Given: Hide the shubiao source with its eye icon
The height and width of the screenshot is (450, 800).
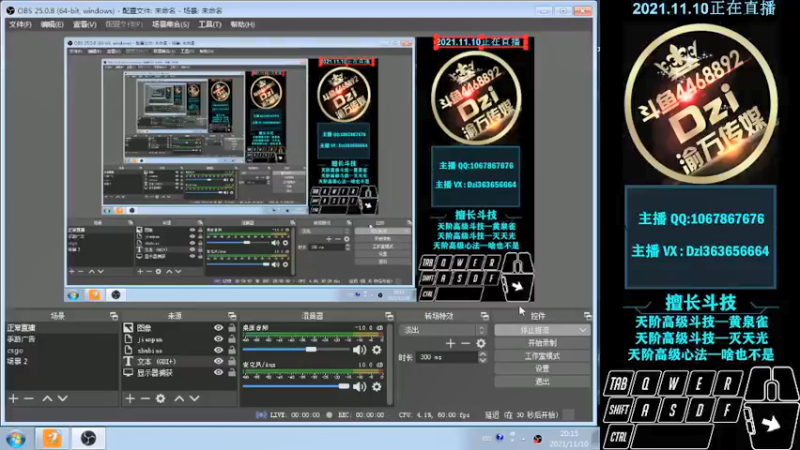Looking at the screenshot, I should [218, 351].
